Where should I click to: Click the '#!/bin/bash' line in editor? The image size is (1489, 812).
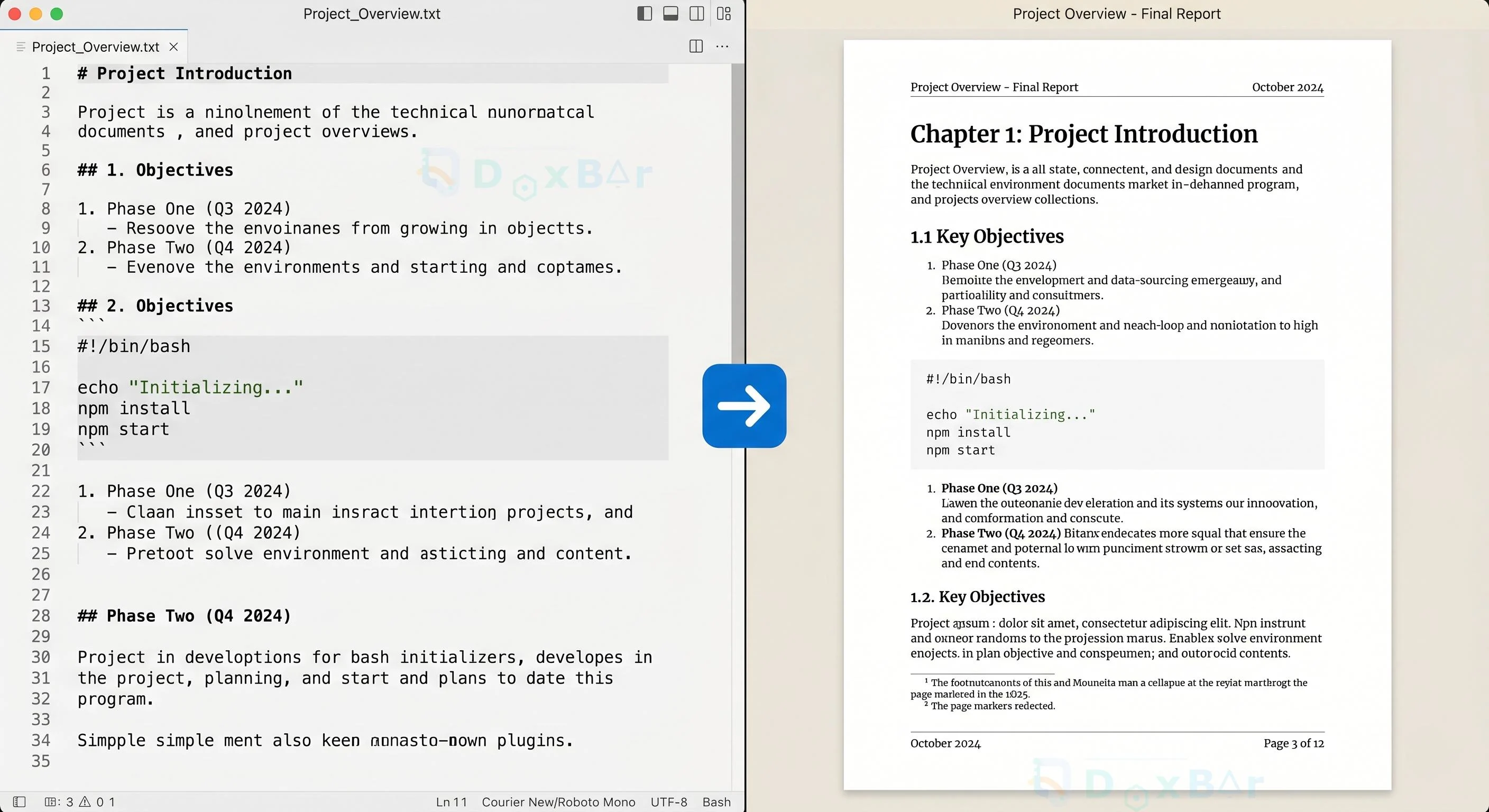[134, 346]
